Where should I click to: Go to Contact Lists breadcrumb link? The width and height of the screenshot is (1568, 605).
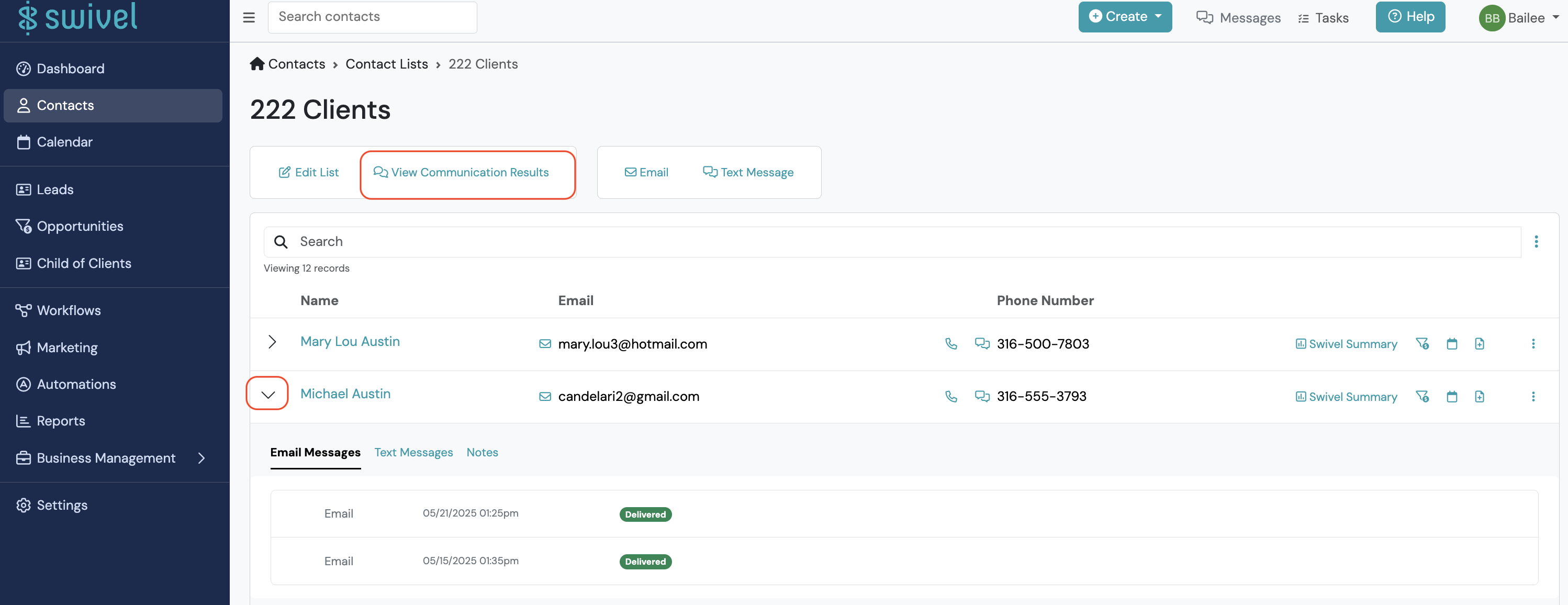[x=387, y=64]
